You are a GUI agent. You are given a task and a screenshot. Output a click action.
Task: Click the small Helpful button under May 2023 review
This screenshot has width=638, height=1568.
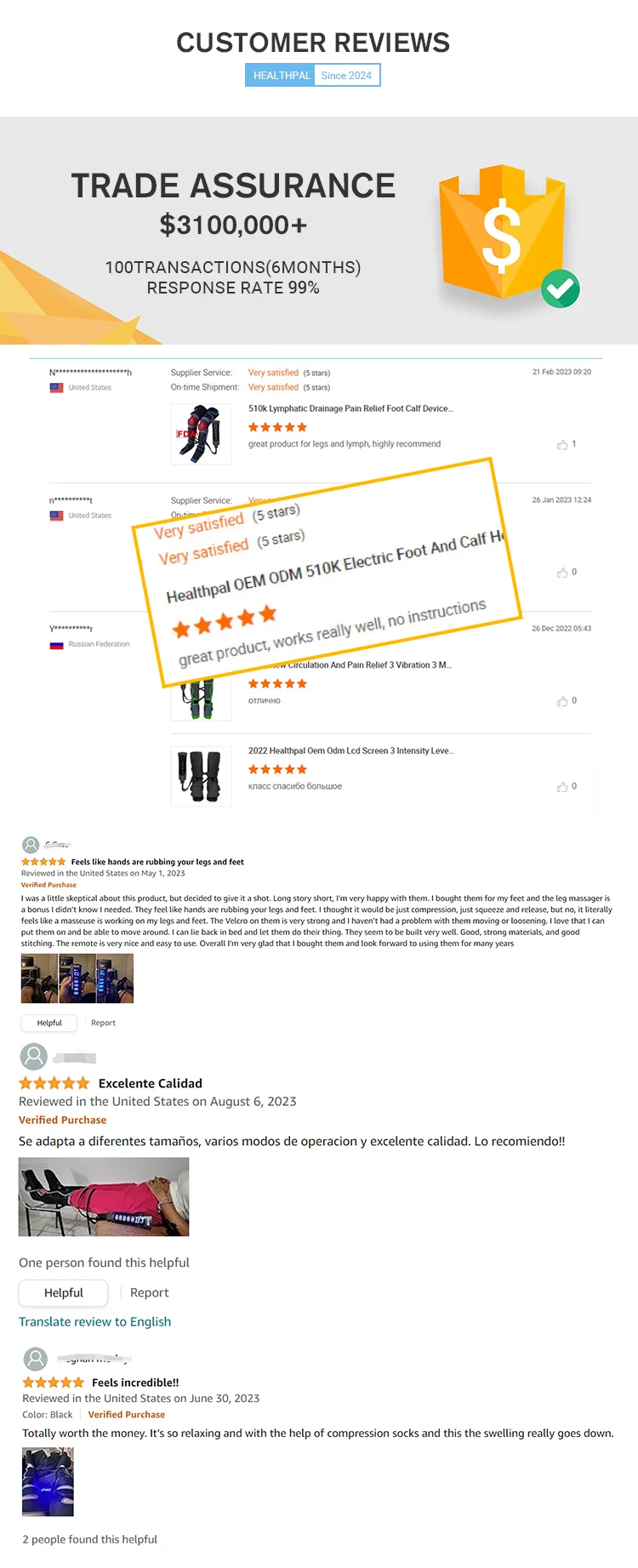[49, 1023]
